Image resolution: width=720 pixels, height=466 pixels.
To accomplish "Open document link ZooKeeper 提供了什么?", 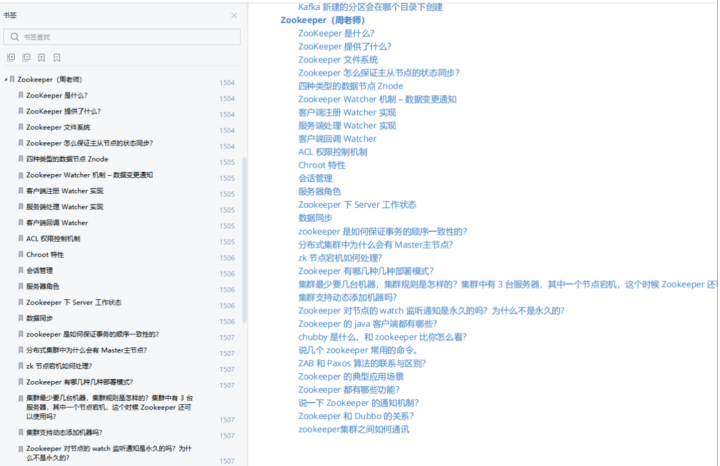I will coord(345,46).
